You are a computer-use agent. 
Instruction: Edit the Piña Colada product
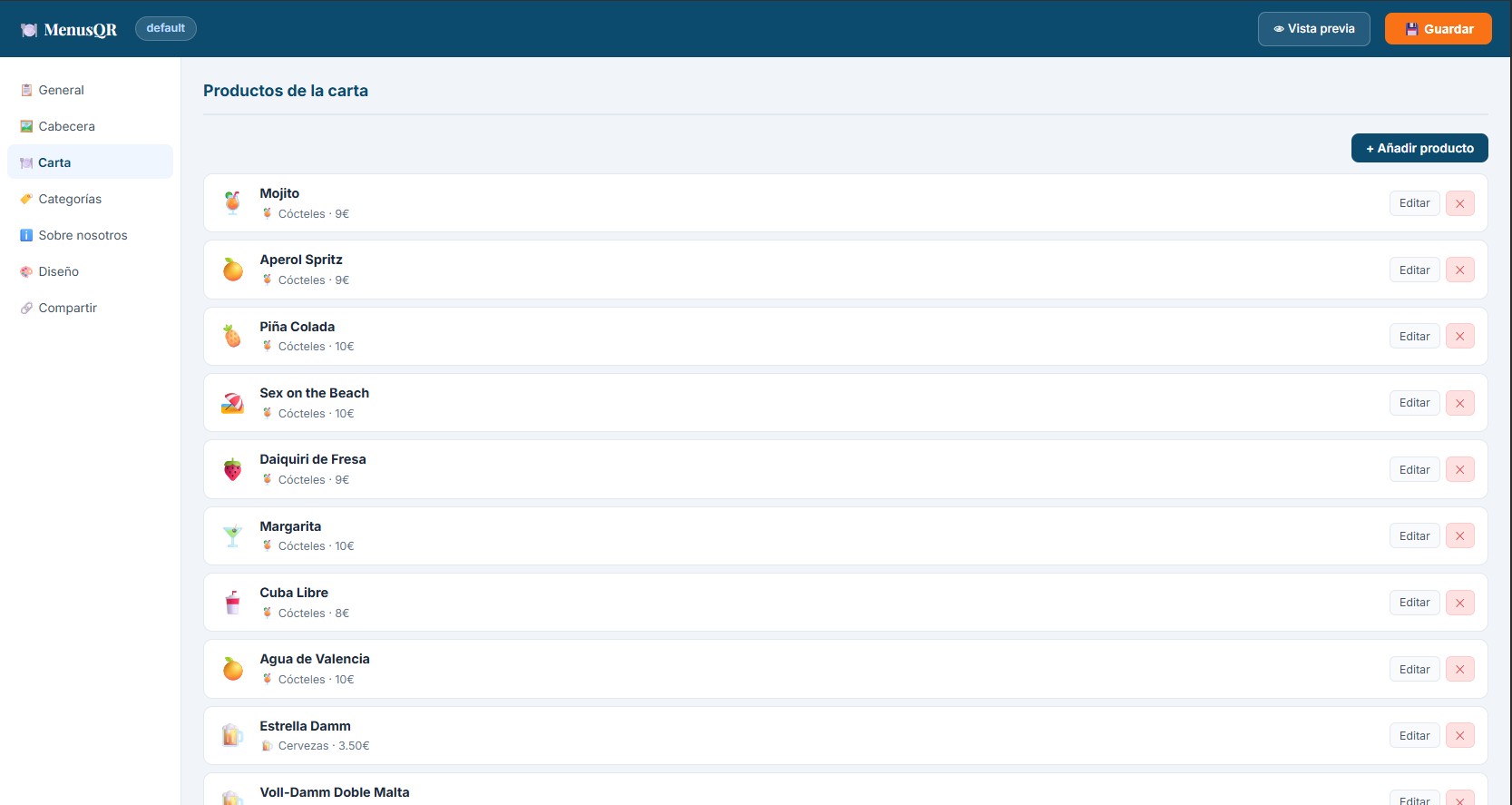tap(1414, 336)
